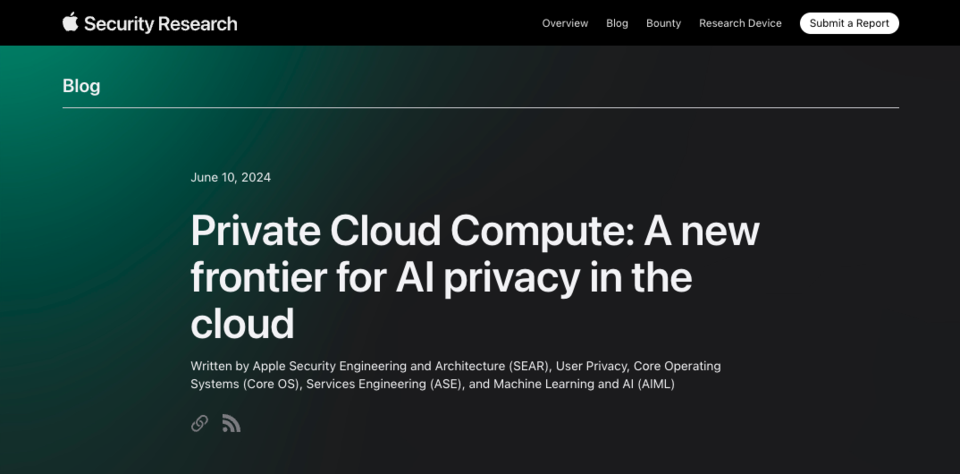Open the RSS feed icon
Image resolution: width=960 pixels, height=474 pixels.
tap(231, 423)
